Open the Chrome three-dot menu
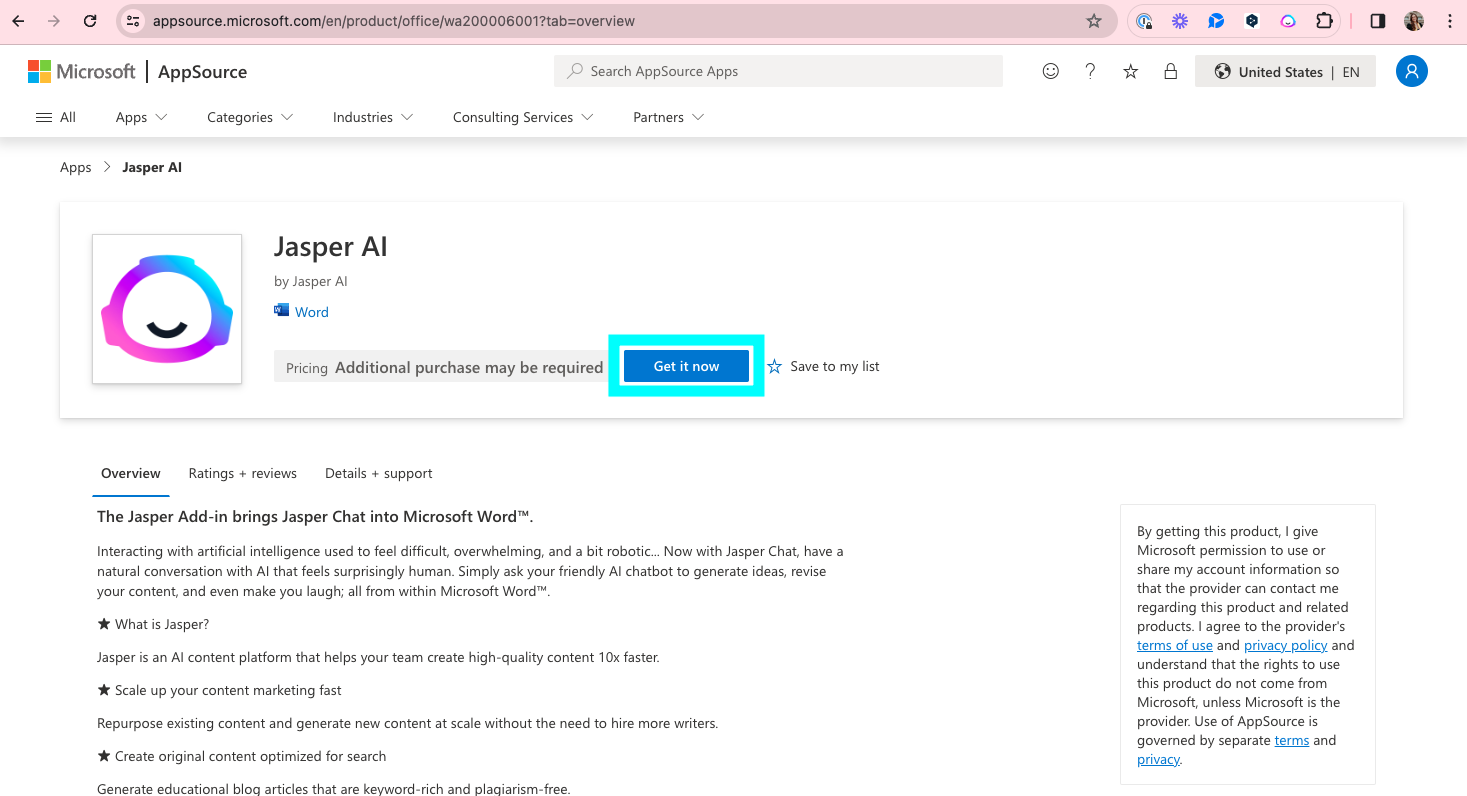This screenshot has height=796, width=1467. pyautogui.click(x=1449, y=21)
